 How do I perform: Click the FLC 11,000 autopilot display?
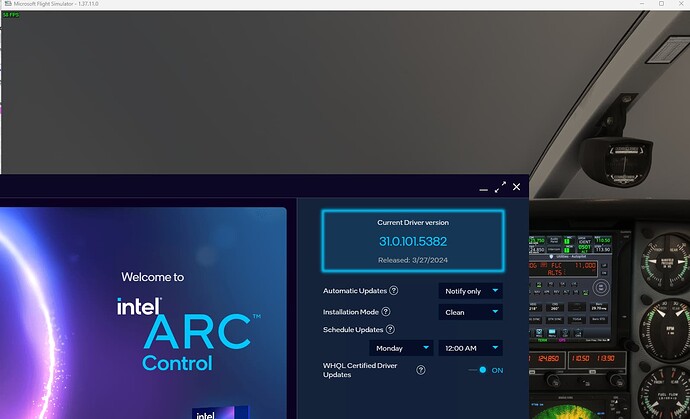click(564, 269)
